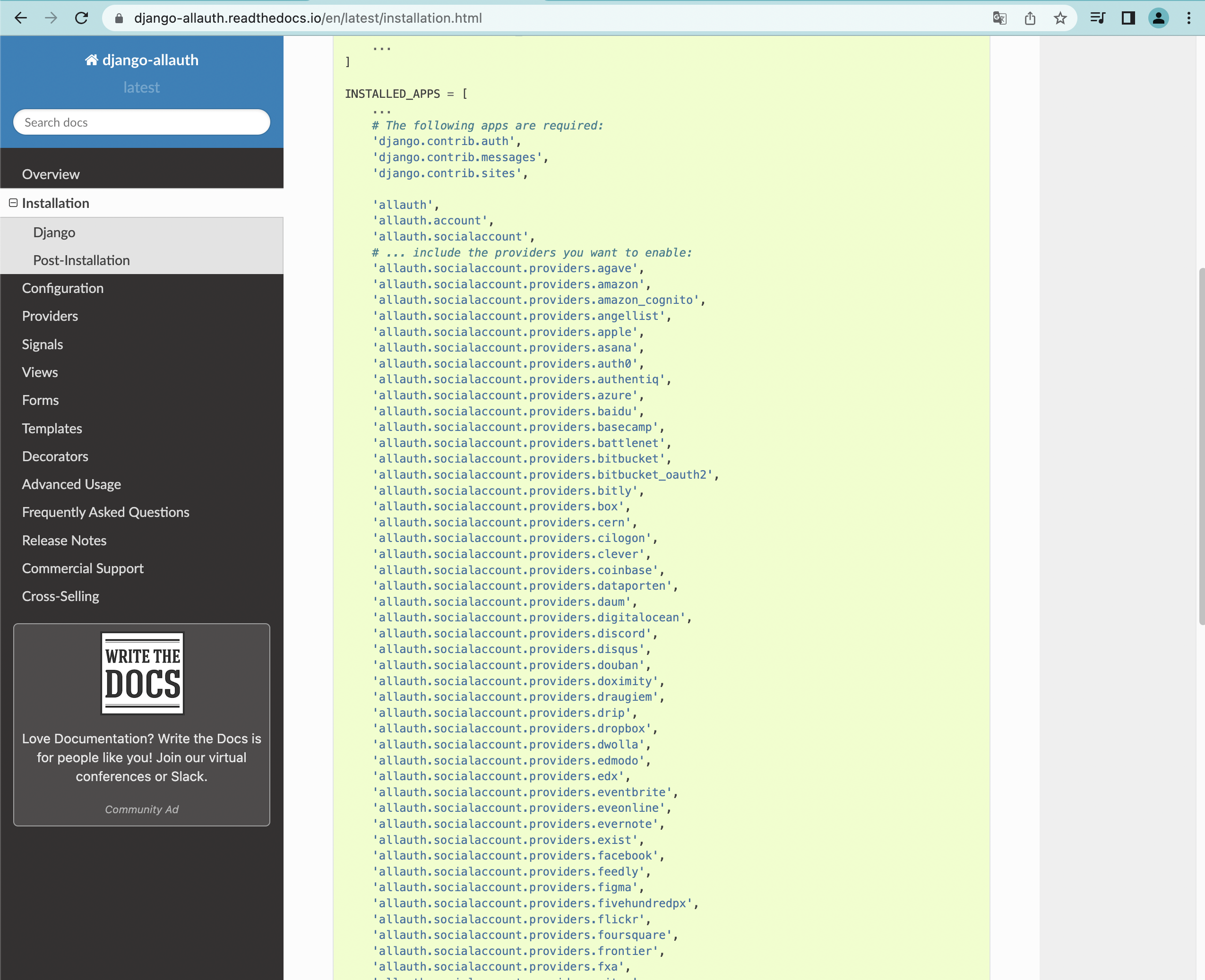Click the providers.eventbrite code line
This screenshot has width=1205, height=980.
525,792
